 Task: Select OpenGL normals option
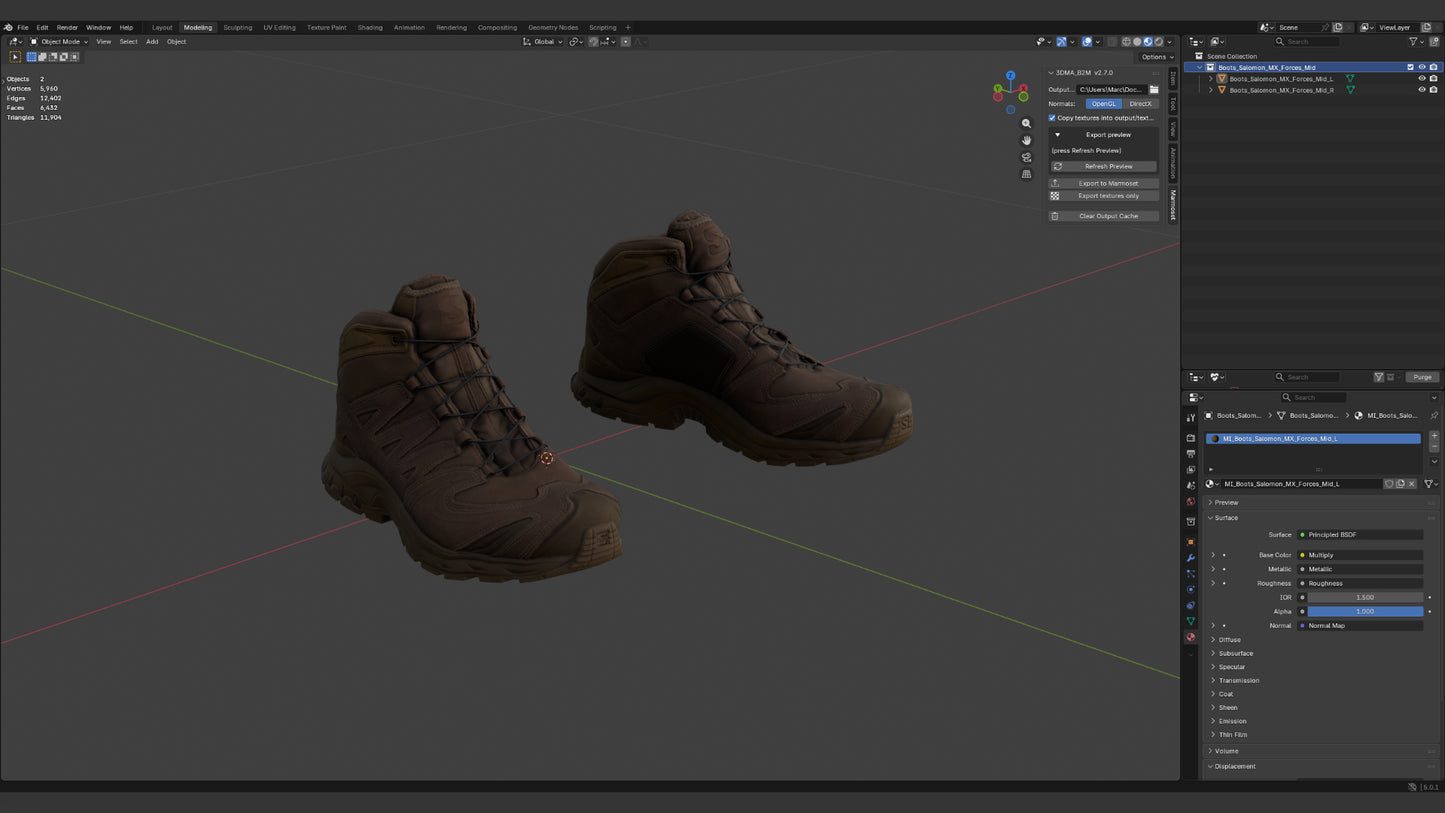pyautogui.click(x=1104, y=104)
